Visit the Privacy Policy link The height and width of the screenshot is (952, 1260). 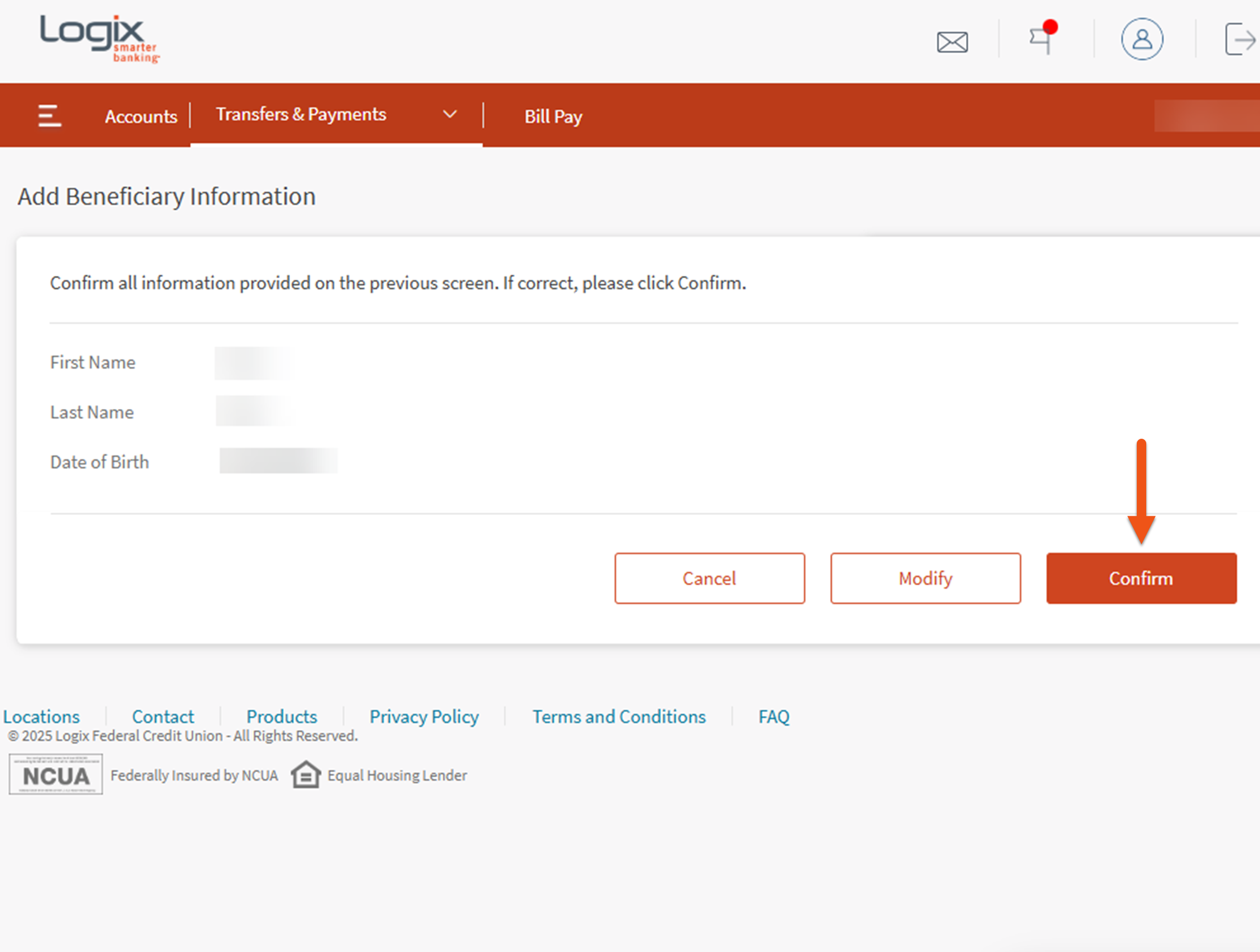[424, 716]
